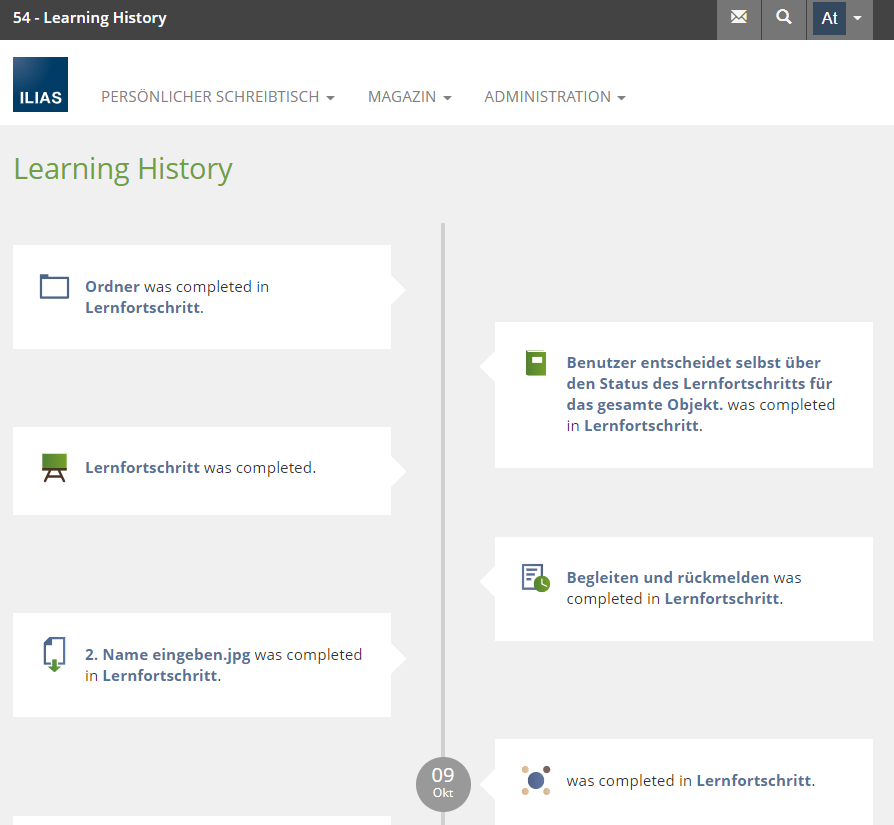This screenshot has width=894, height=825.
Task: Click the file download icon
Action: coord(54,654)
